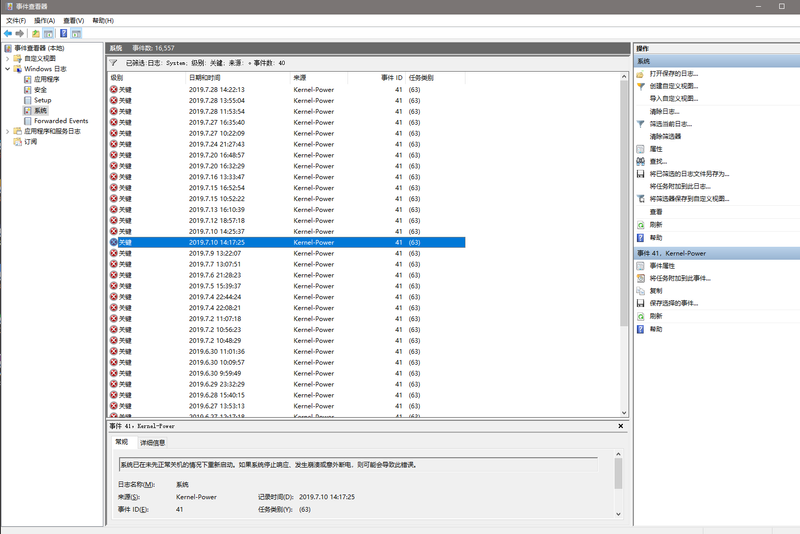The height and width of the screenshot is (534, 800).
Task: Switch to the 详细信息 tab
Action: click(152, 442)
